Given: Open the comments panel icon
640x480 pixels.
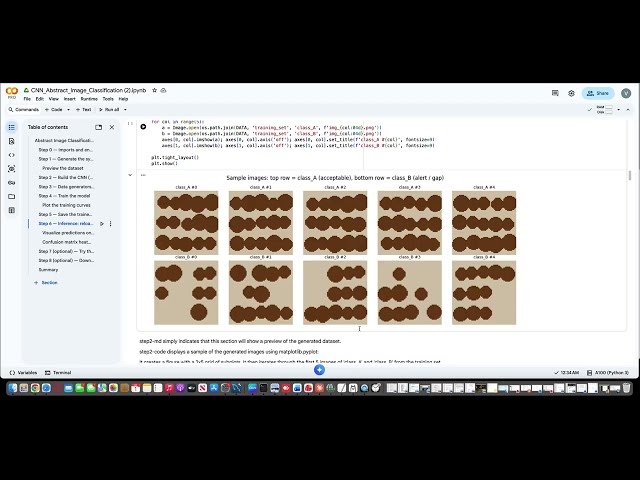Looking at the screenshot, I should (x=555, y=93).
